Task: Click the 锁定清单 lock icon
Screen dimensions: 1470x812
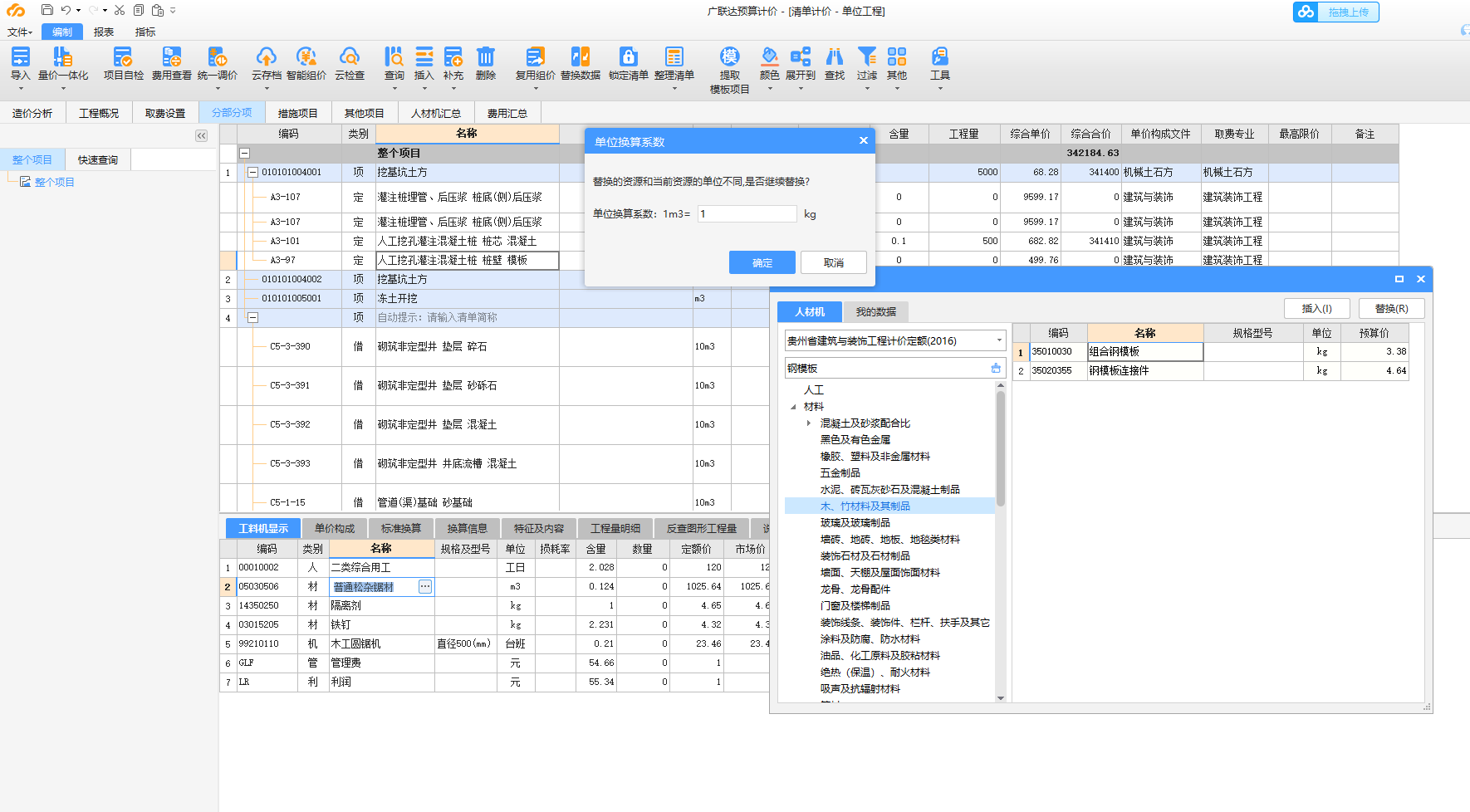Action: click(x=629, y=56)
